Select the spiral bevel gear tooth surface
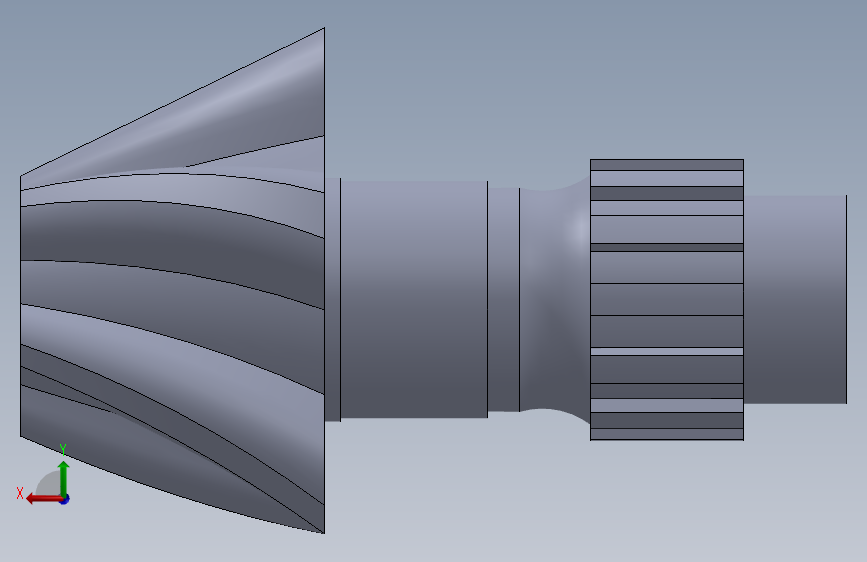This screenshot has width=867, height=562. pyautogui.click(x=173, y=280)
